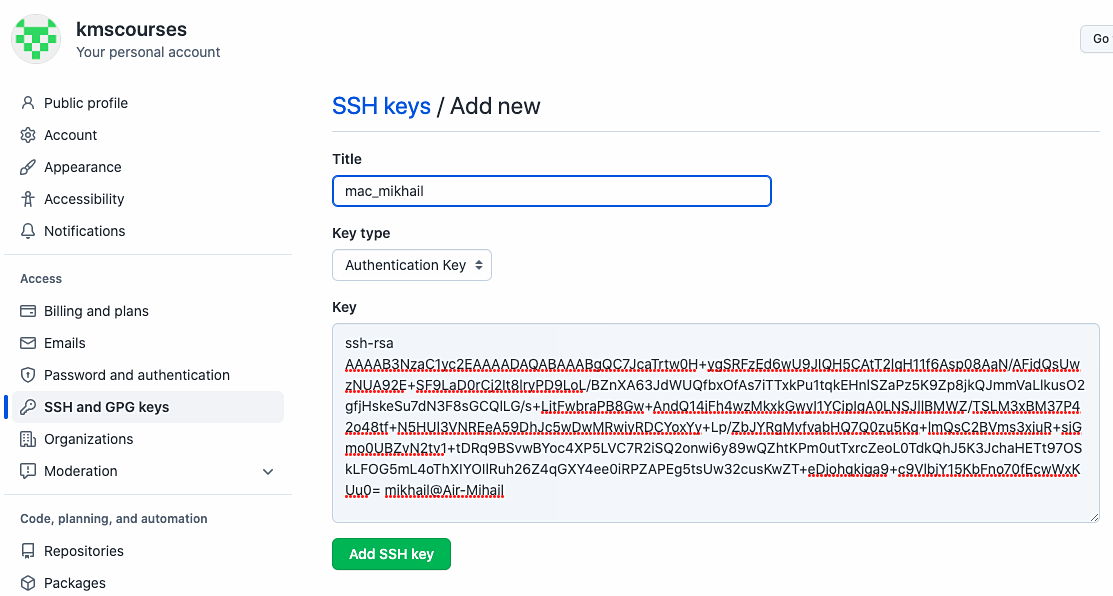1113x596 pixels.
Task: Click the Emails envelope icon
Action: click(x=28, y=343)
